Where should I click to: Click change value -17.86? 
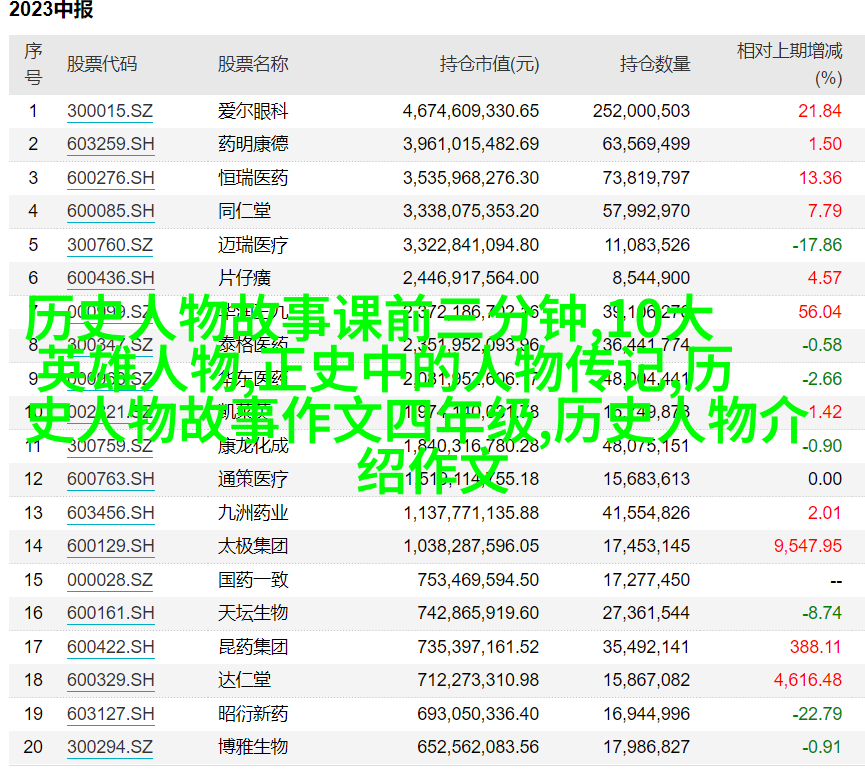[x=817, y=245]
